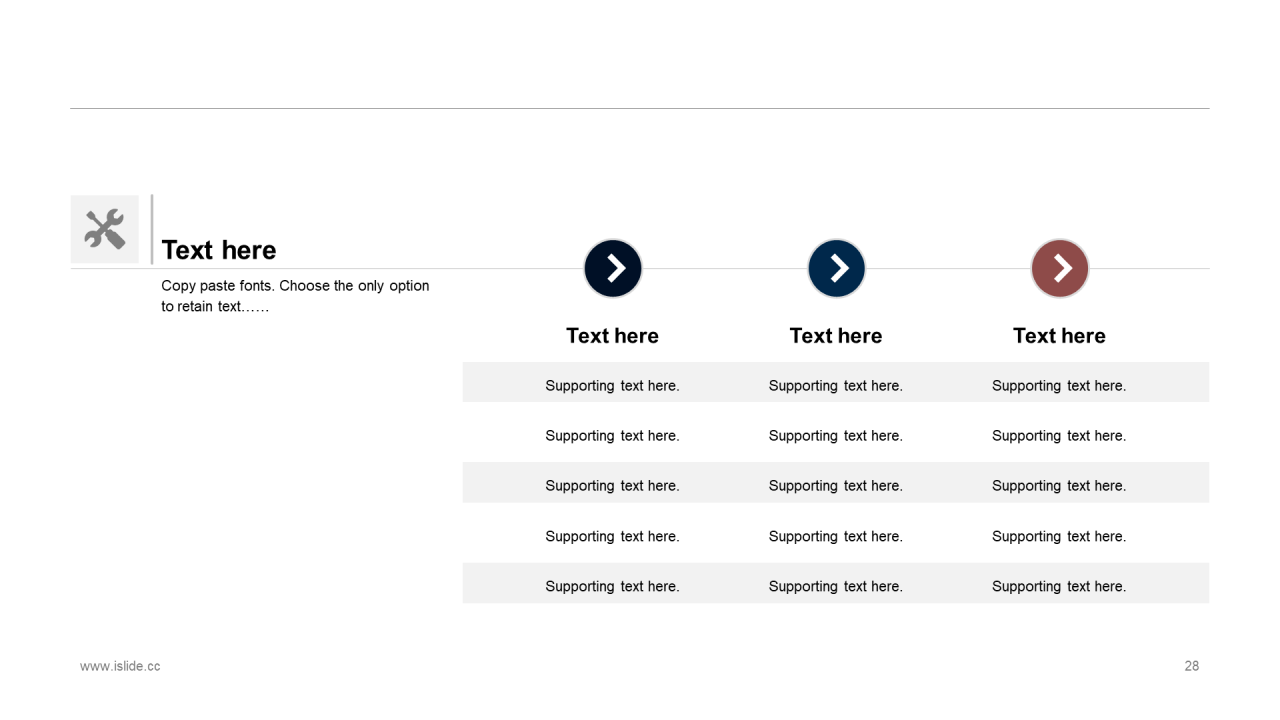Screen dimensions: 1280x720
Task: Select last-row supporting text in the last column
Action: 1059,587
